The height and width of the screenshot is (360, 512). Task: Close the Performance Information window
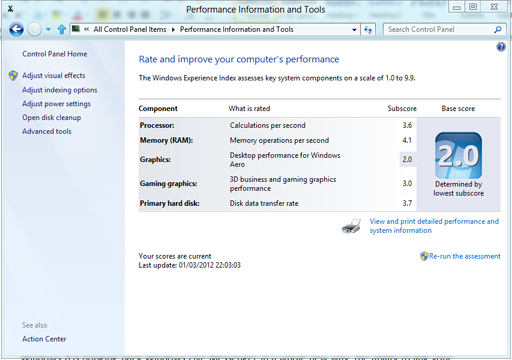(x=494, y=7)
